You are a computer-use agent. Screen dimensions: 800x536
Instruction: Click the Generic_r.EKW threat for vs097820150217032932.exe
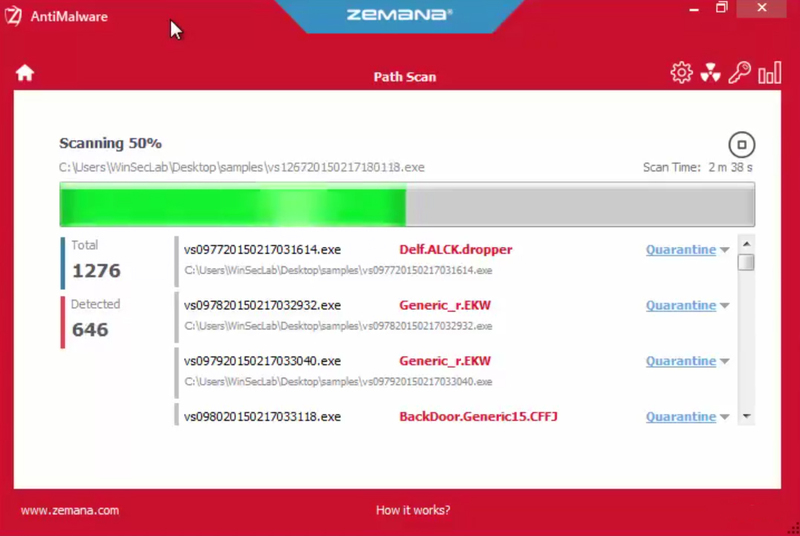(444, 305)
